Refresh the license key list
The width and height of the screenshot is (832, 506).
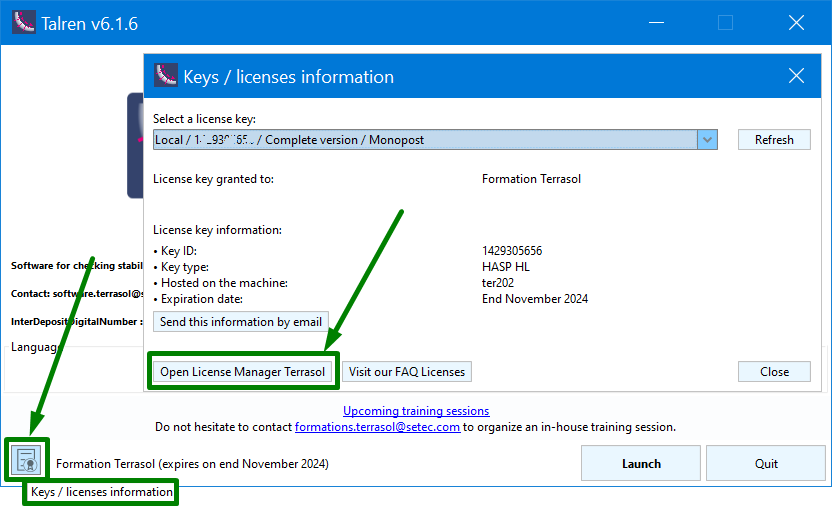click(774, 139)
